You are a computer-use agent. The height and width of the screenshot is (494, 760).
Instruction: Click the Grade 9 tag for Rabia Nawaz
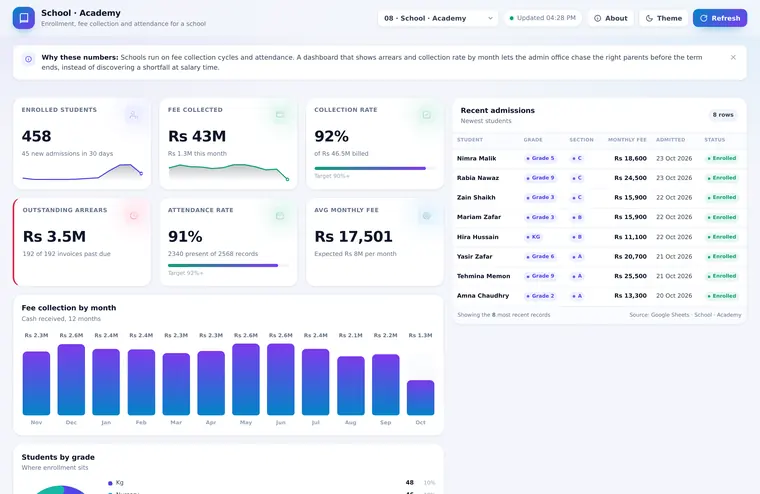pyautogui.click(x=540, y=178)
